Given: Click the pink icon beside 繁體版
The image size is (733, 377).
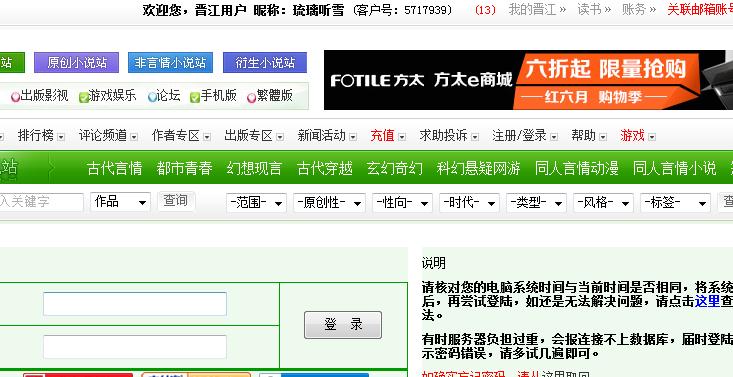Looking at the screenshot, I should [252, 97].
